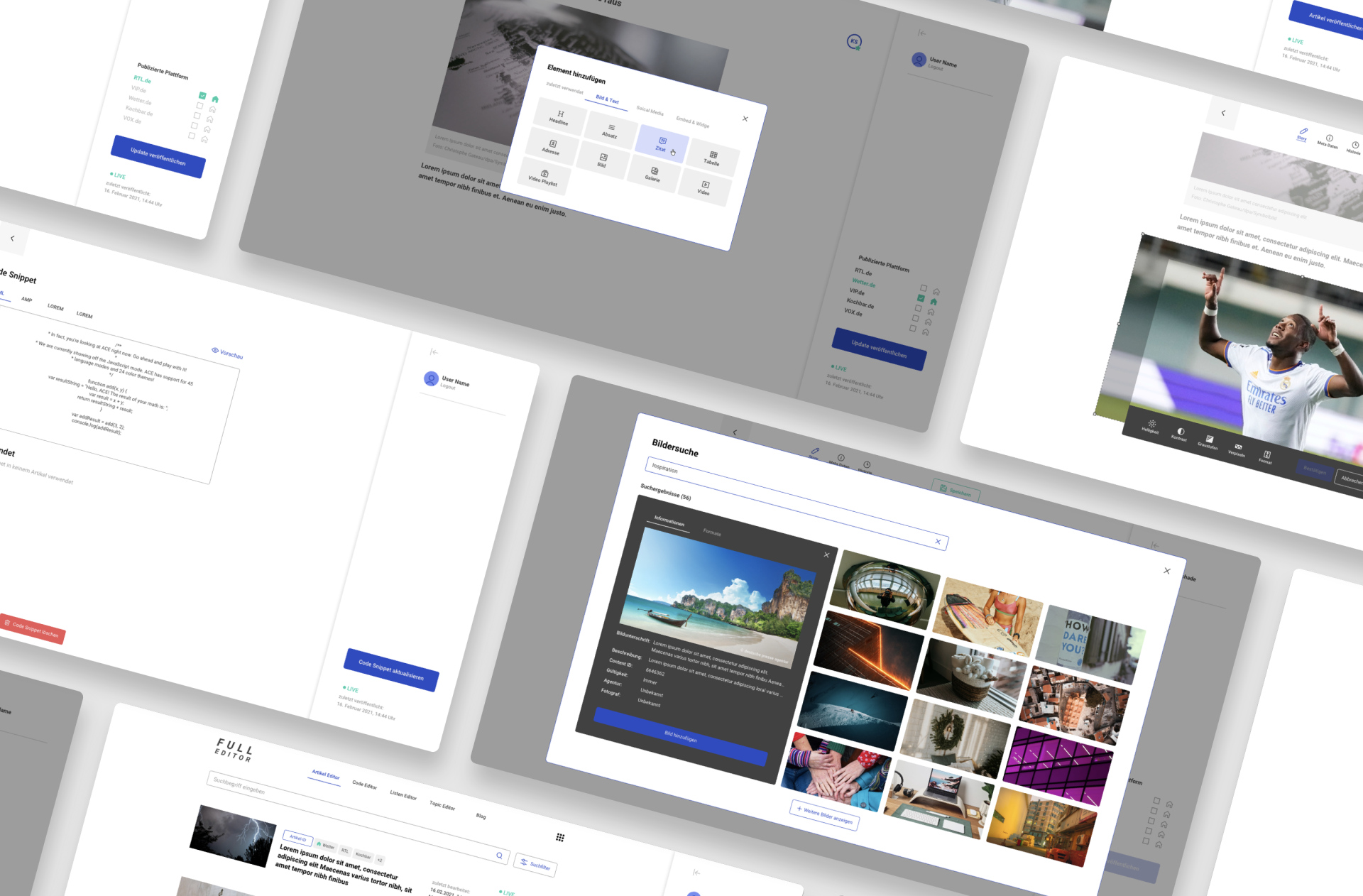Open the KS user badge
Viewport: 1363px width, 896px height.
click(x=854, y=42)
